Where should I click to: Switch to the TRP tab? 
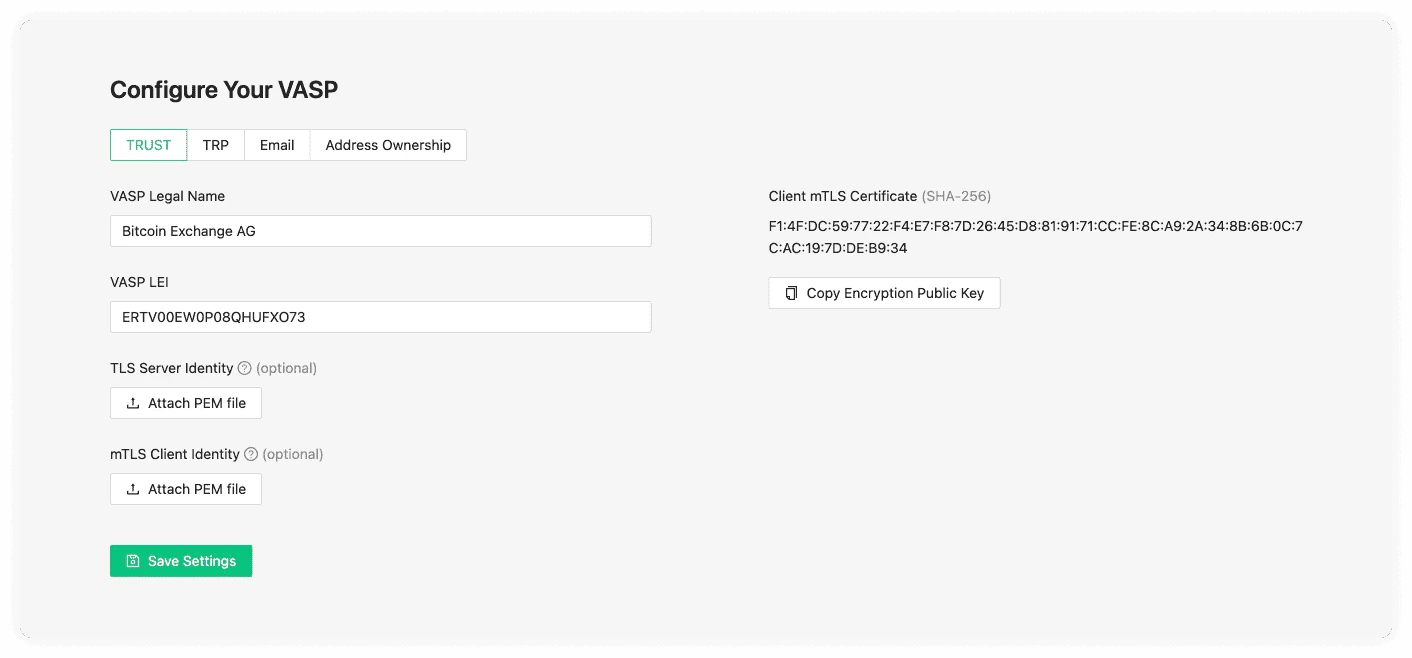pyautogui.click(x=216, y=144)
